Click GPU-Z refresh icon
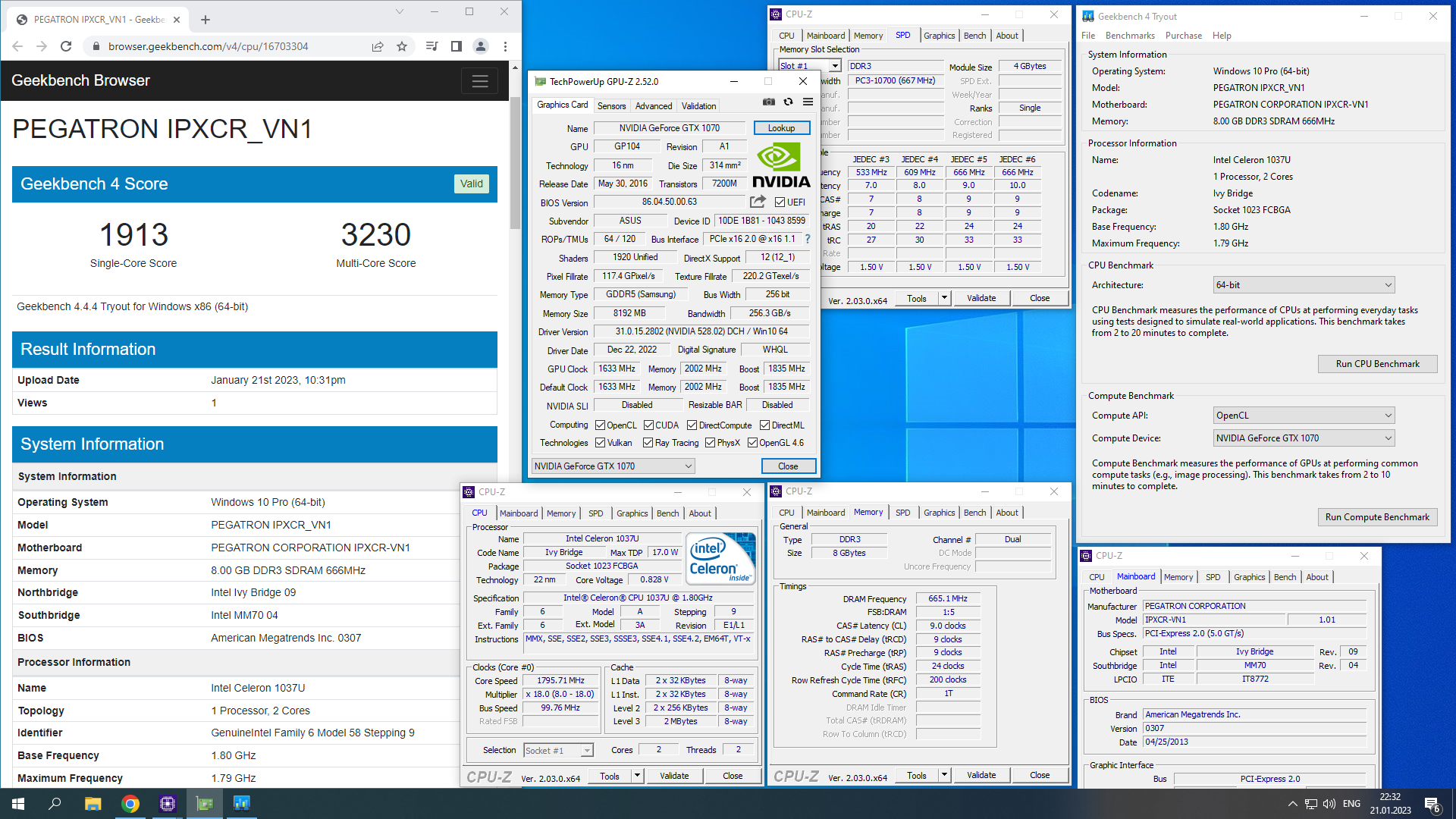1456x819 pixels. click(x=788, y=102)
